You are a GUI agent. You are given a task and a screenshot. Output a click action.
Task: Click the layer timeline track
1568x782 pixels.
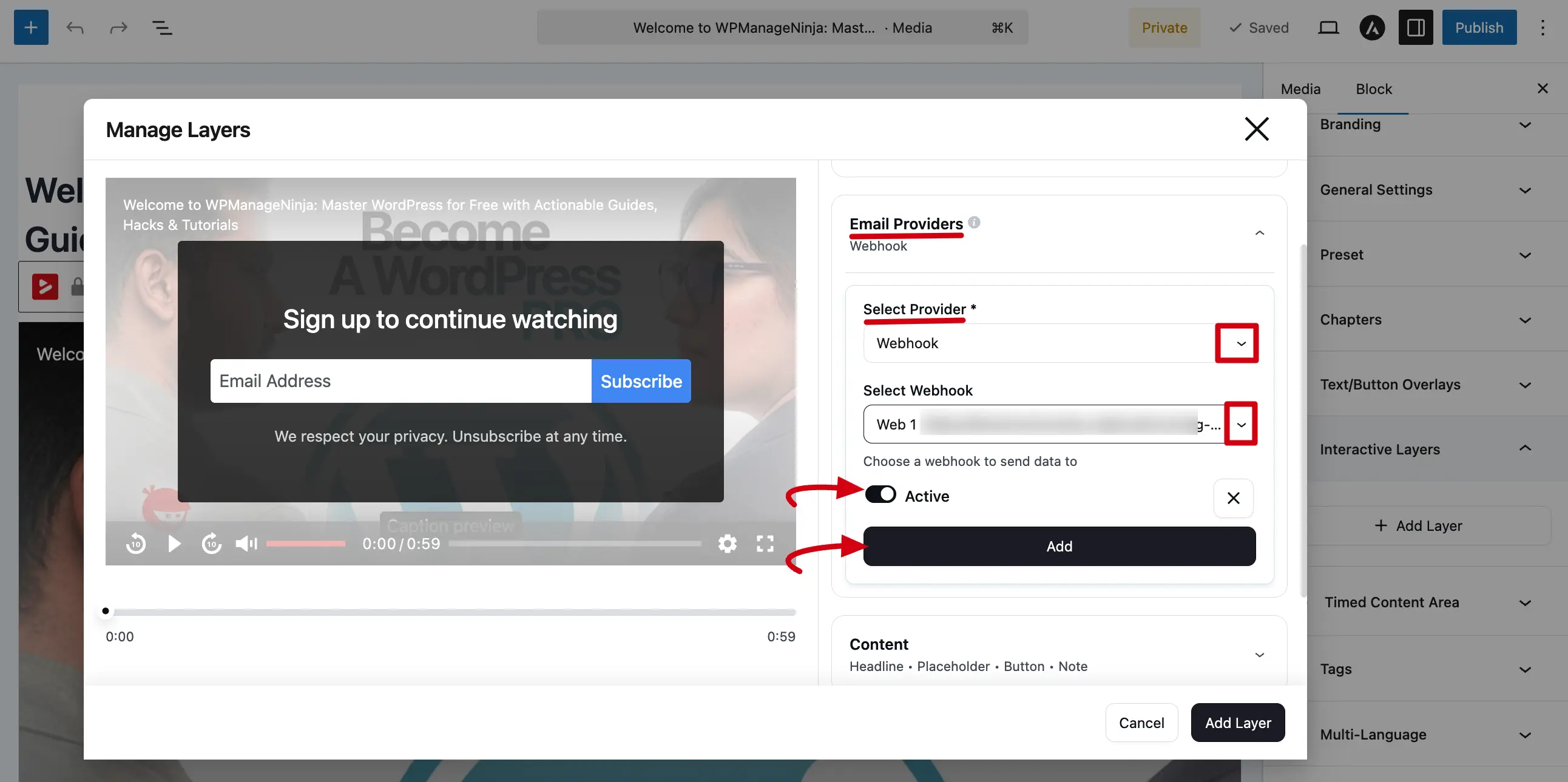point(450,611)
